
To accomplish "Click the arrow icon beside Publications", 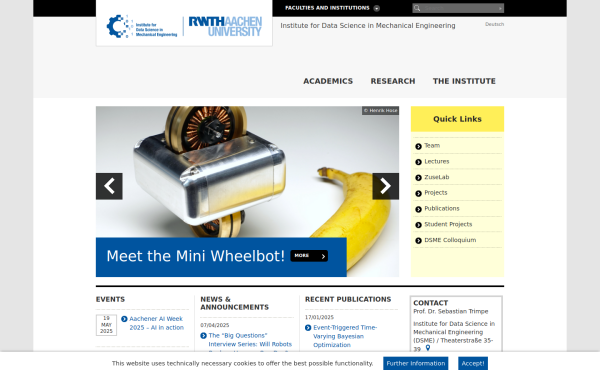I will [x=418, y=209].
